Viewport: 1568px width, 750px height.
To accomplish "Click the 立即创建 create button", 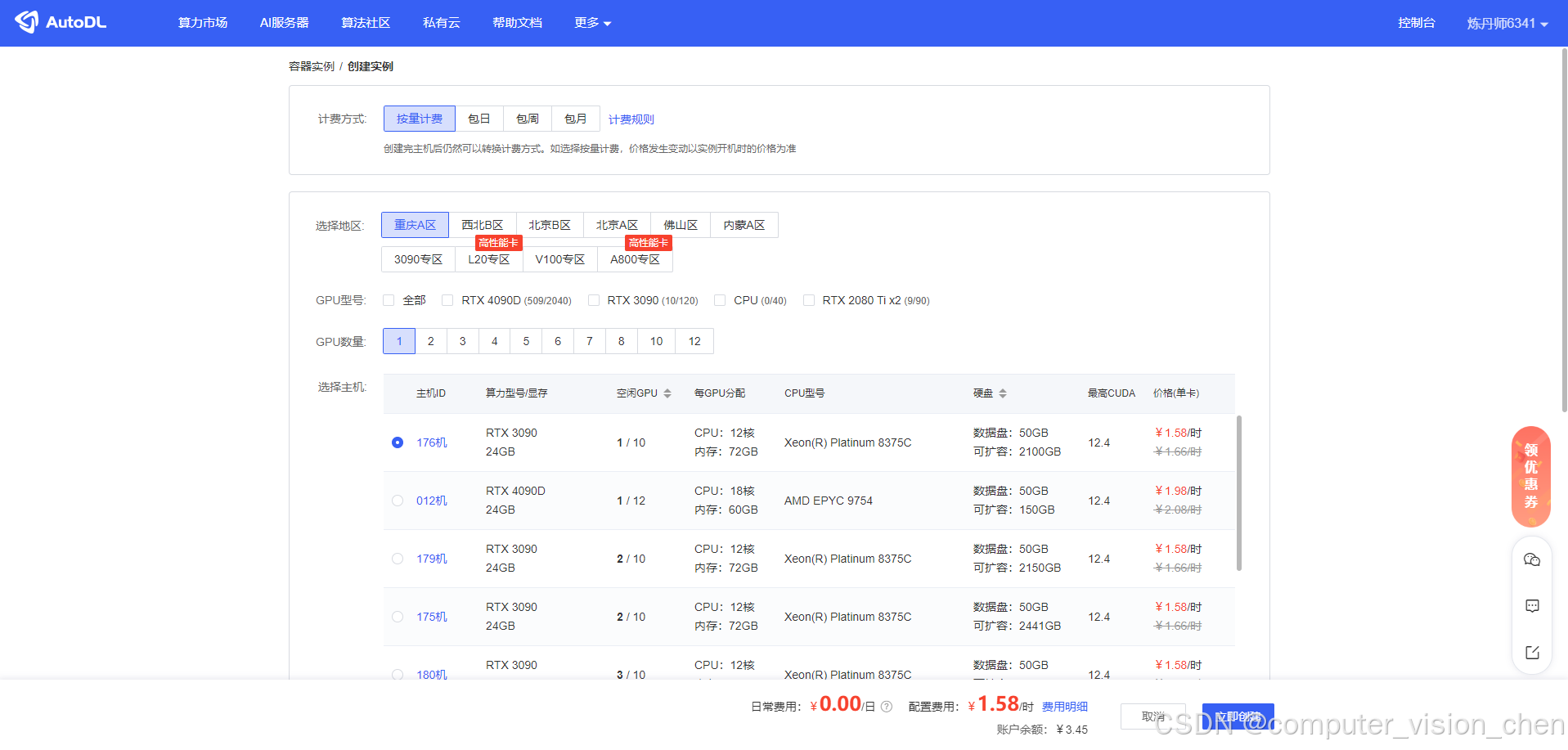I will (1238, 716).
